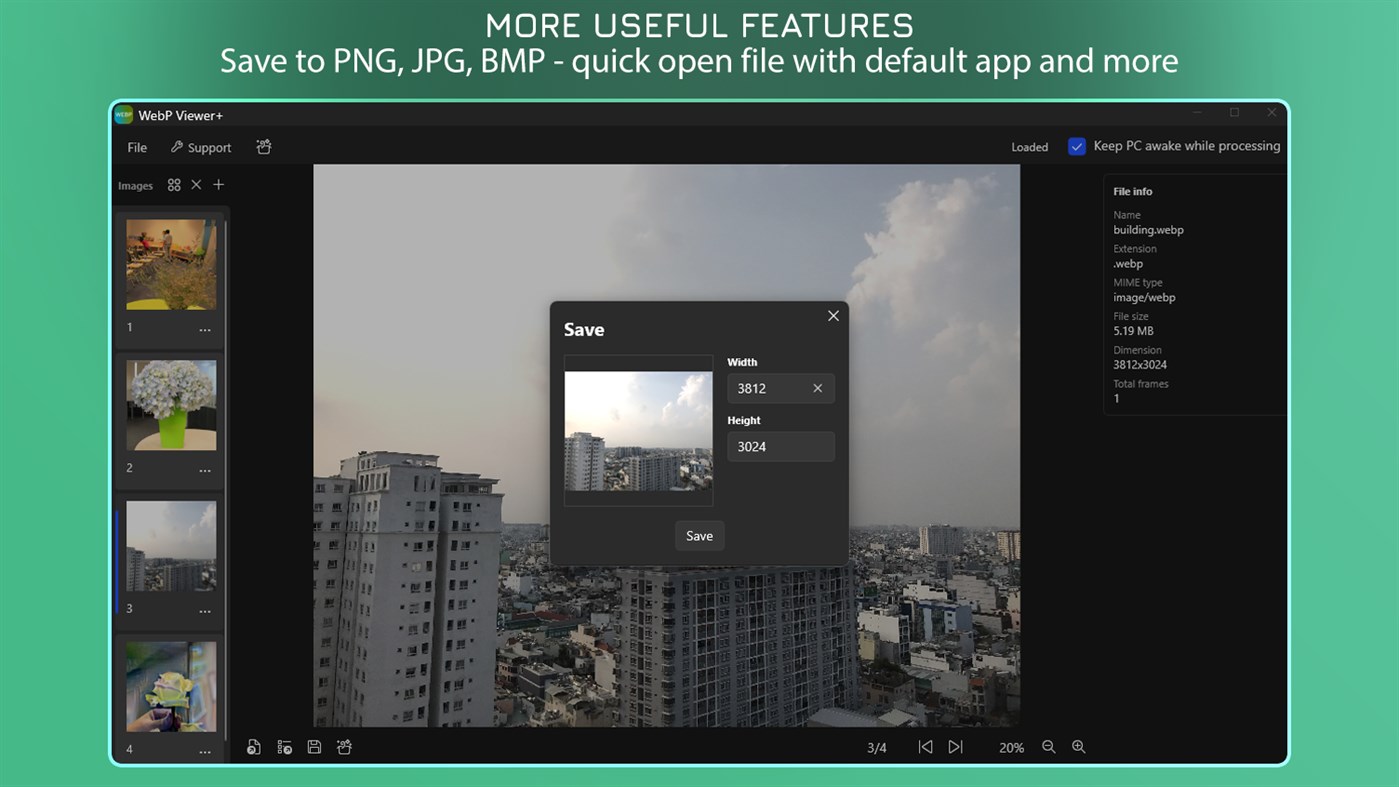
Task: Open more options for thumbnail 1
Action: coord(205,329)
